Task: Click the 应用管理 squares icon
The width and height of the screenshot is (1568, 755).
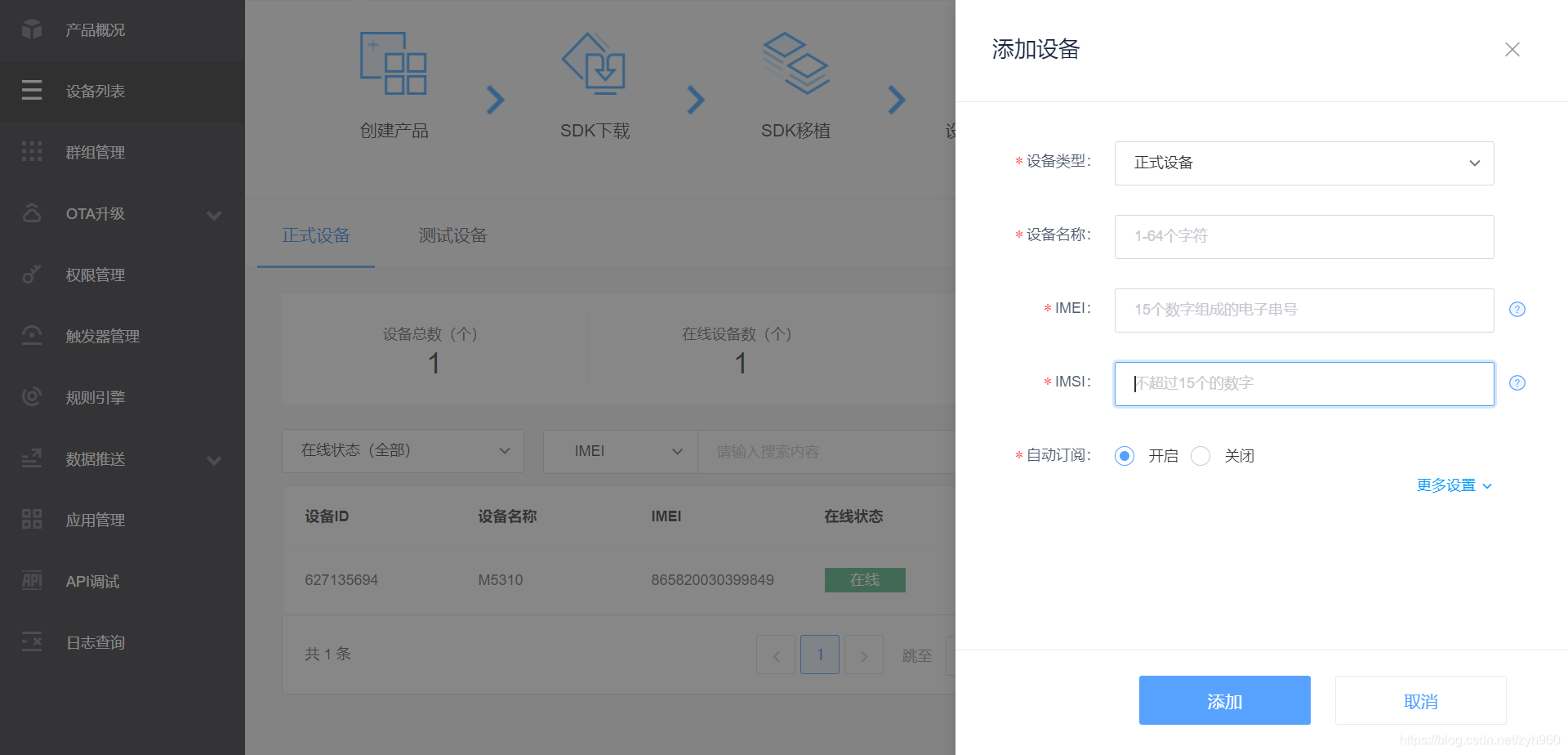Action: click(x=32, y=519)
